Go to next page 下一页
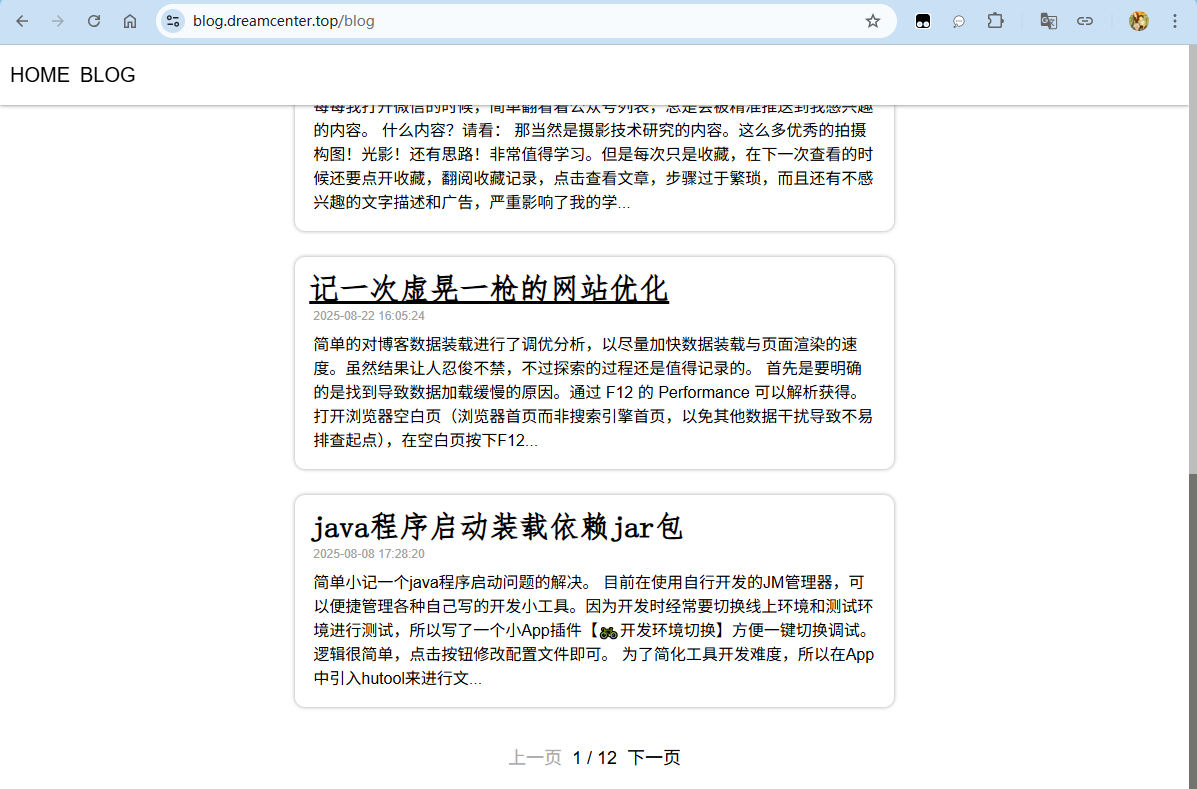 click(x=654, y=758)
